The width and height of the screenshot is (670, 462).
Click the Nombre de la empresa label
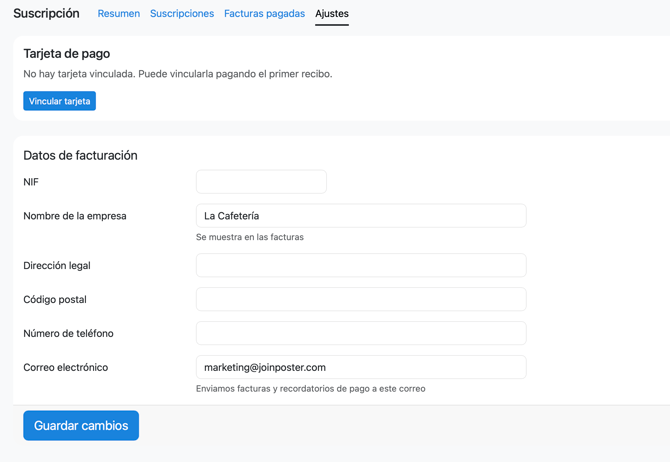75,216
